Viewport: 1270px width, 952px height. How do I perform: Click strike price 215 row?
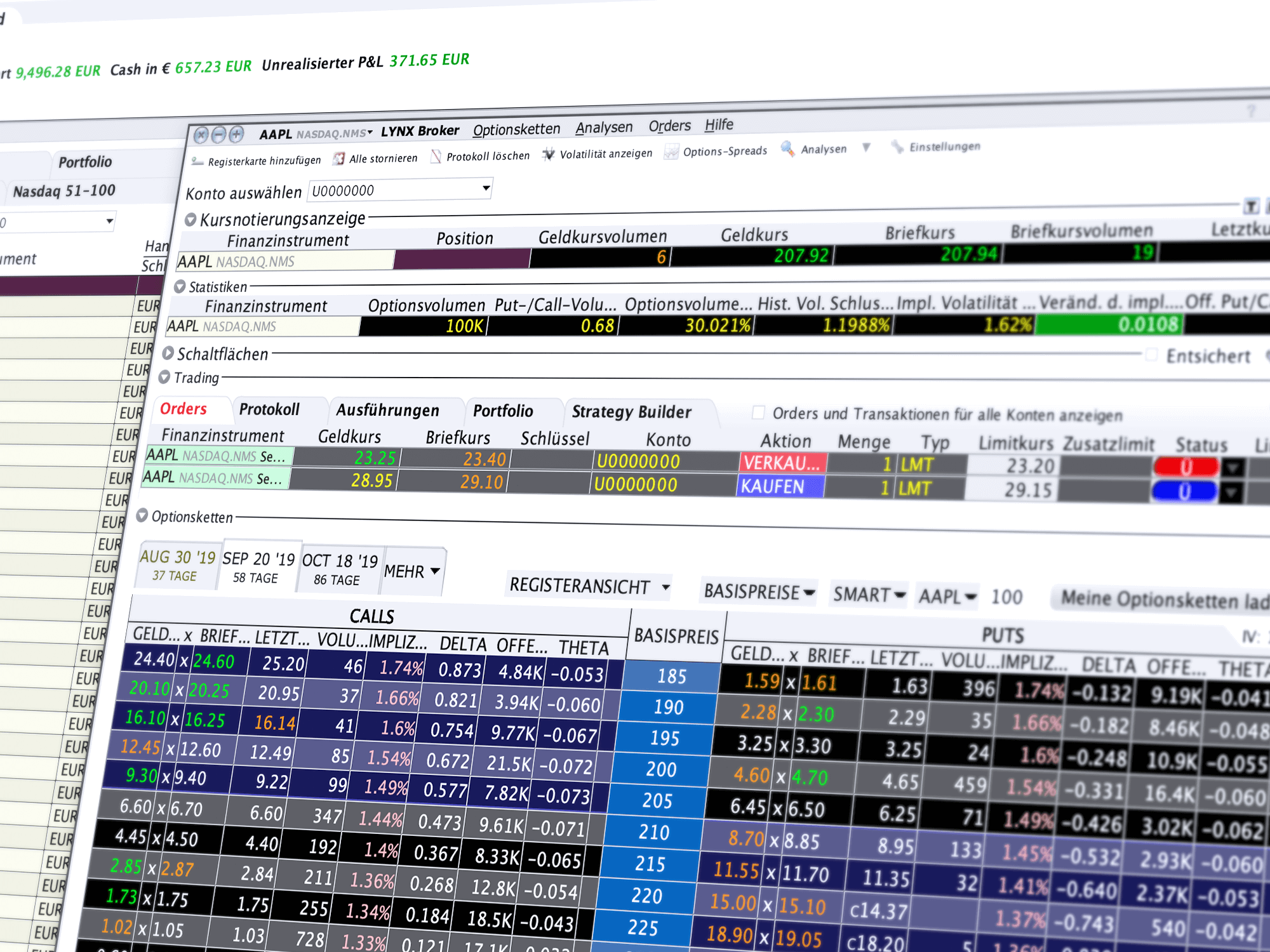[650, 864]
